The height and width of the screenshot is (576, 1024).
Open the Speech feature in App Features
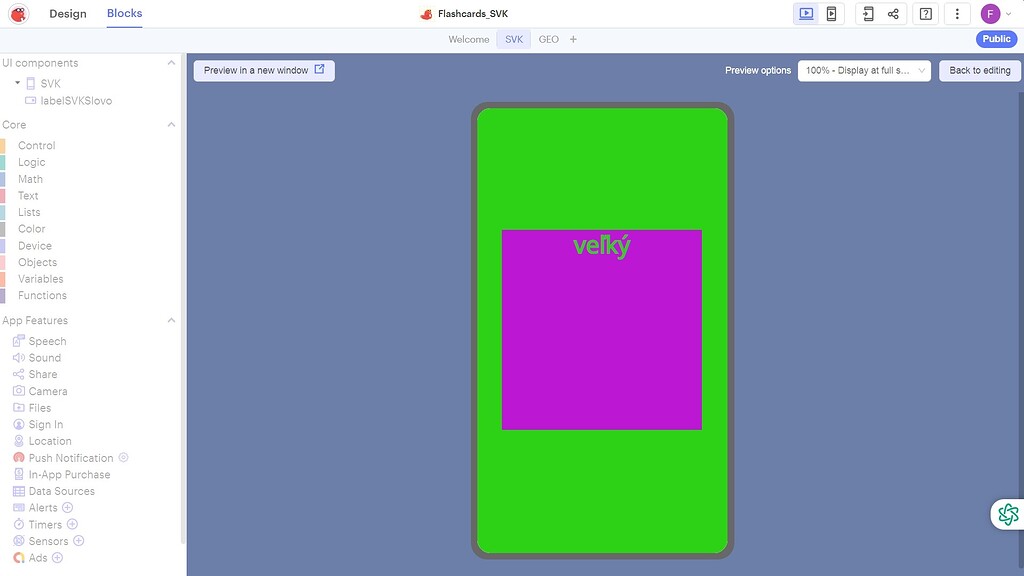click(46, 340)
